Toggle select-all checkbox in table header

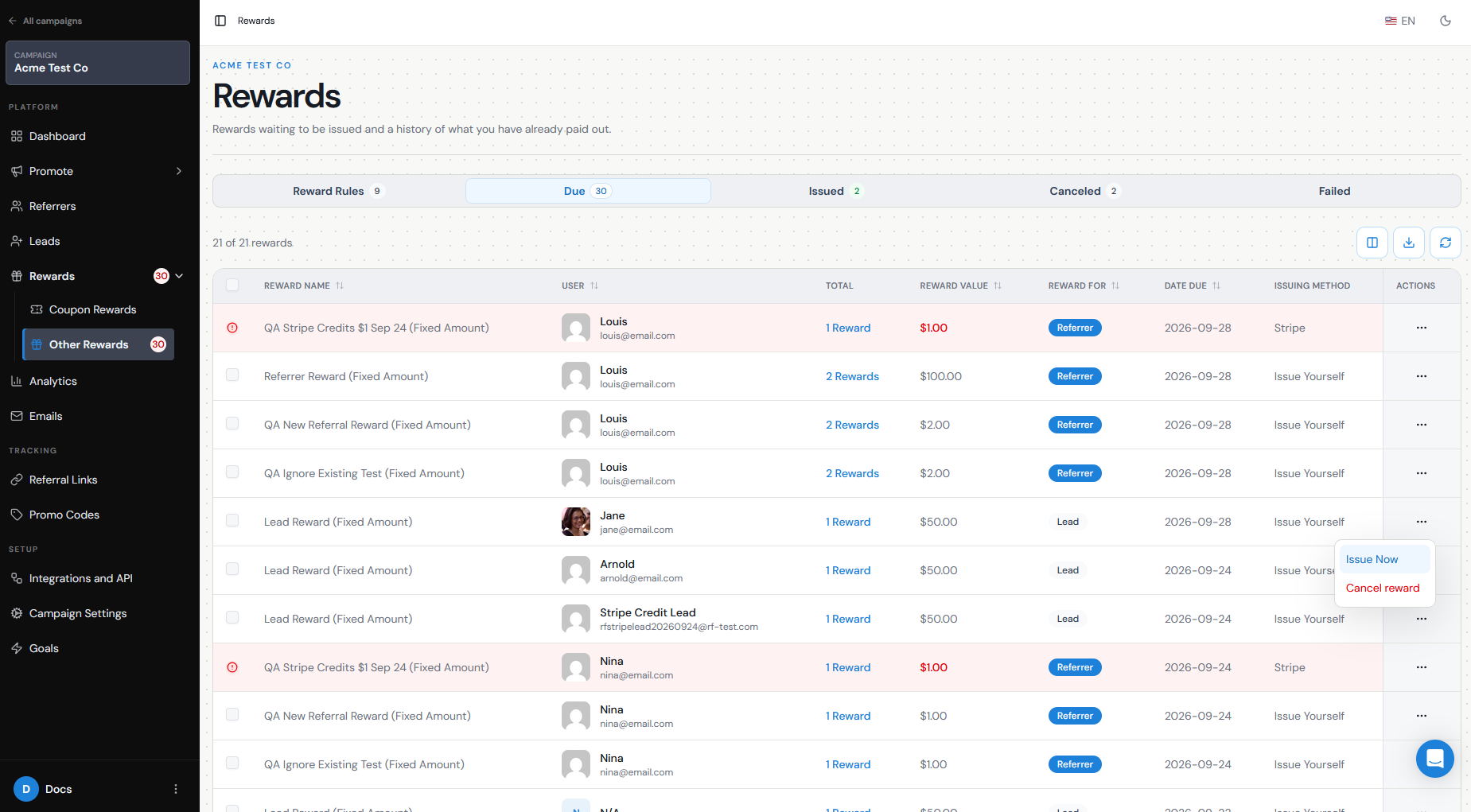tap(232, 285)
